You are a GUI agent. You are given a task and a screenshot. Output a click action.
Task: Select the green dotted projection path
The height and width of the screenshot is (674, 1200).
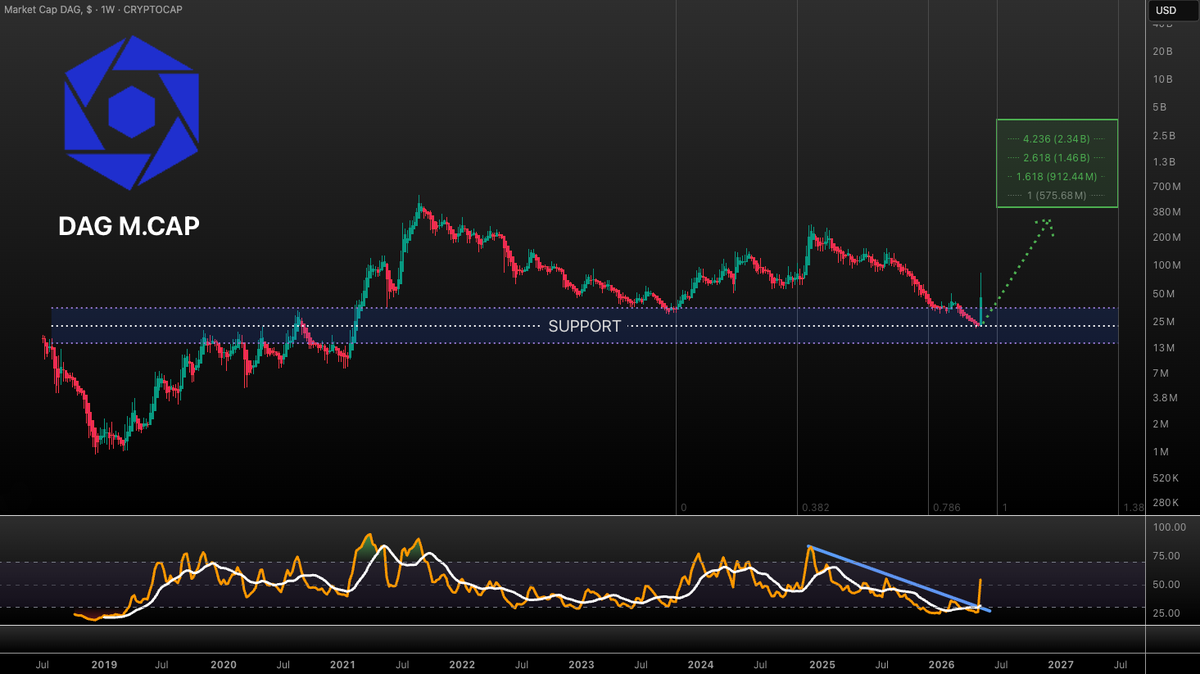1021,270
